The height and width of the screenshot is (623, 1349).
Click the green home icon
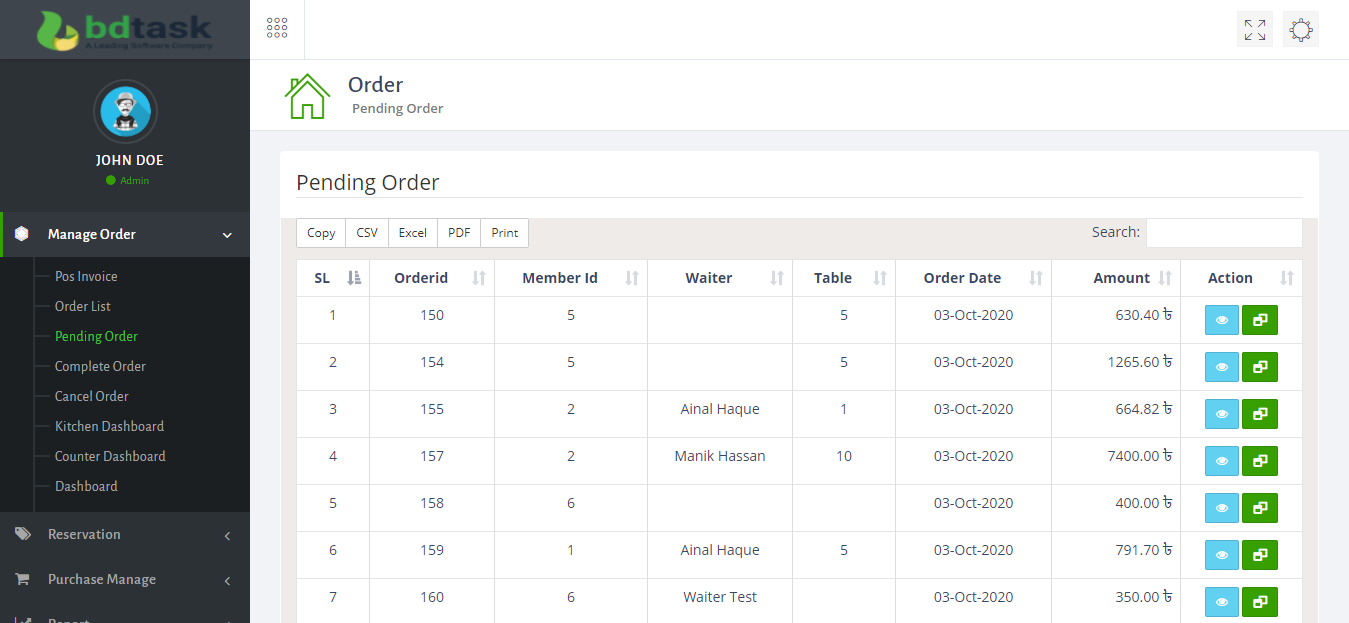[307, 96]
